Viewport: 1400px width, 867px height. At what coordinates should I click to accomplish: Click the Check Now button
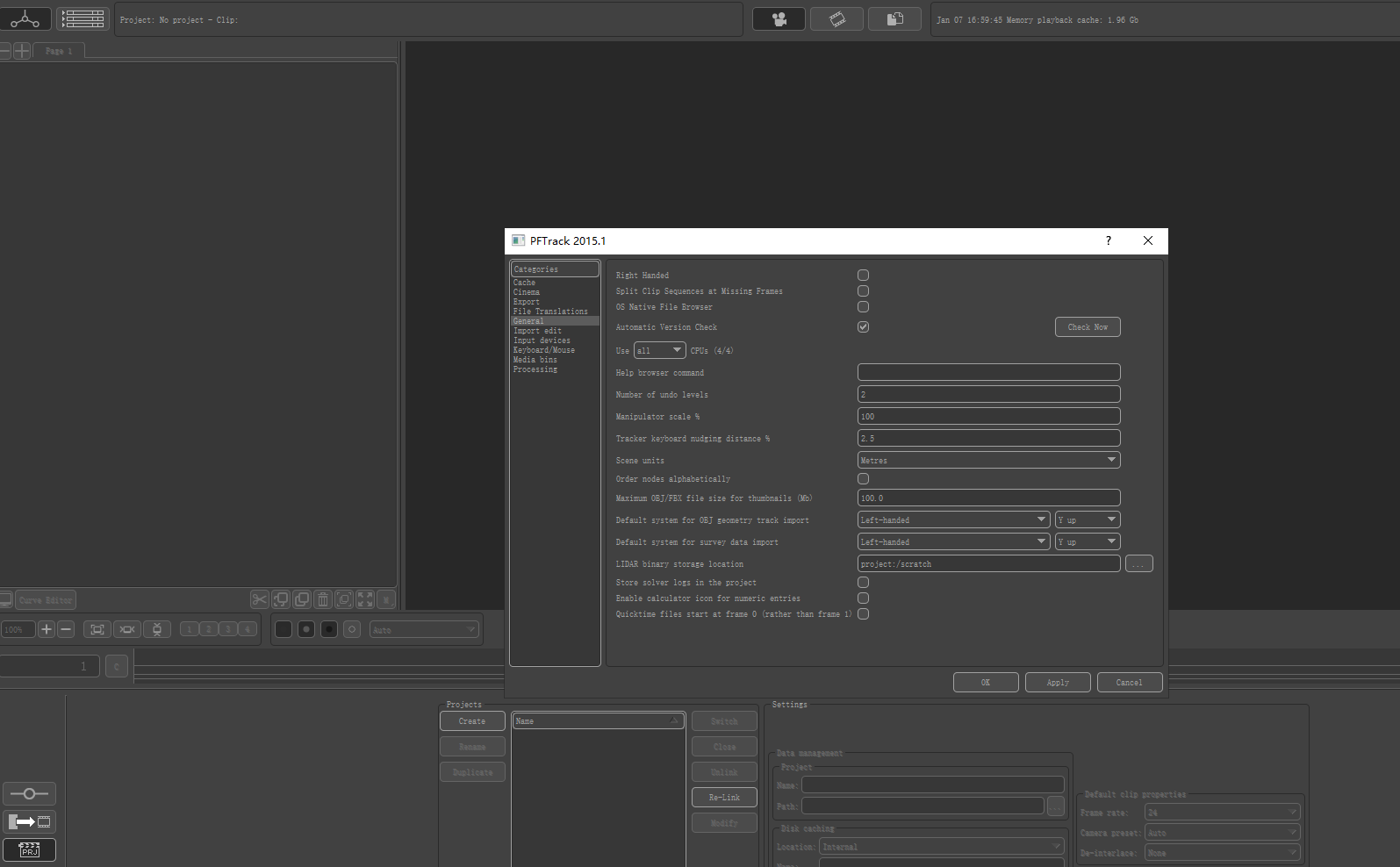[1087, 327]
